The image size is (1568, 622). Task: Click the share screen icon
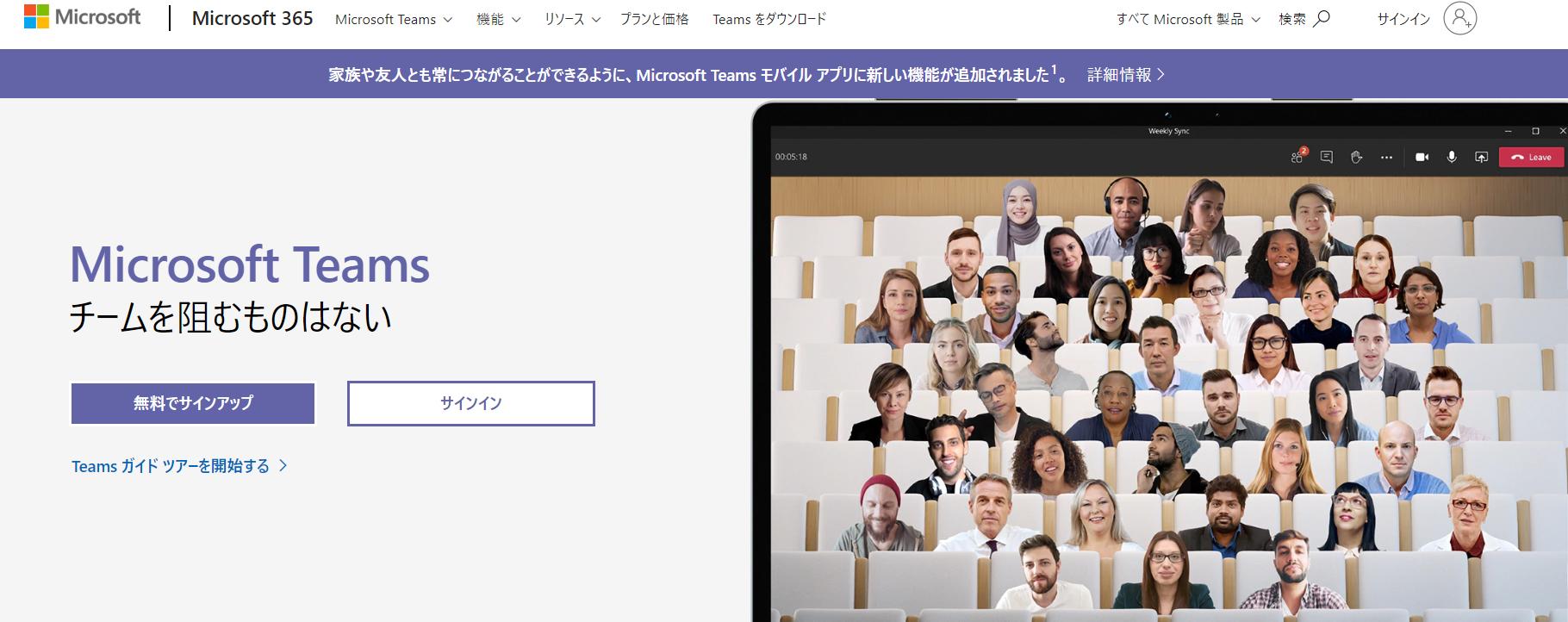1482,157
